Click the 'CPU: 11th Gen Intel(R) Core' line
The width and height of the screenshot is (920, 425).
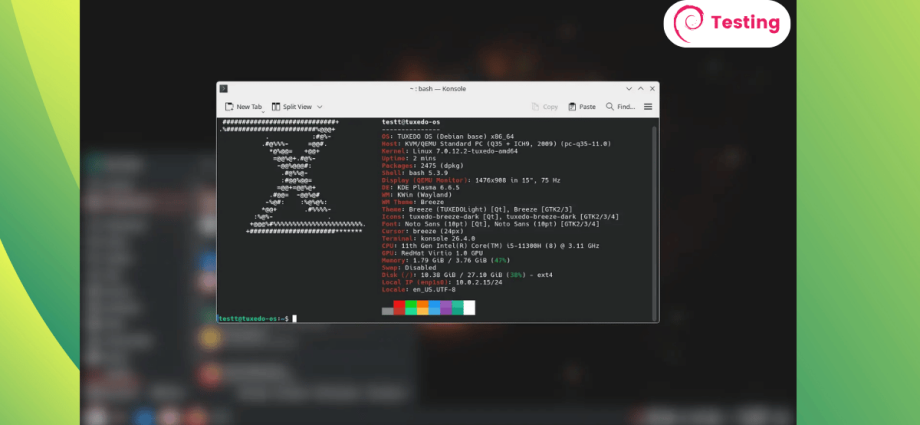(x=491, y=246)
